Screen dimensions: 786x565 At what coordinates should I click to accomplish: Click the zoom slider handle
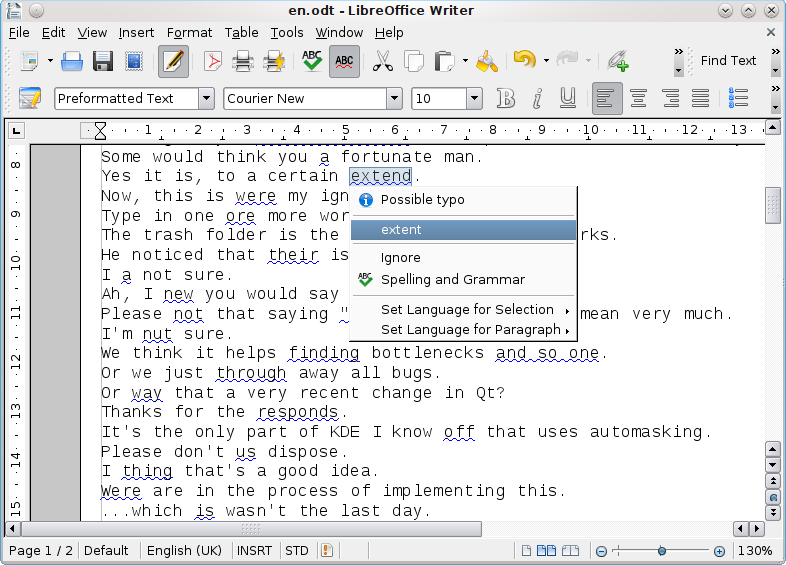661,551
